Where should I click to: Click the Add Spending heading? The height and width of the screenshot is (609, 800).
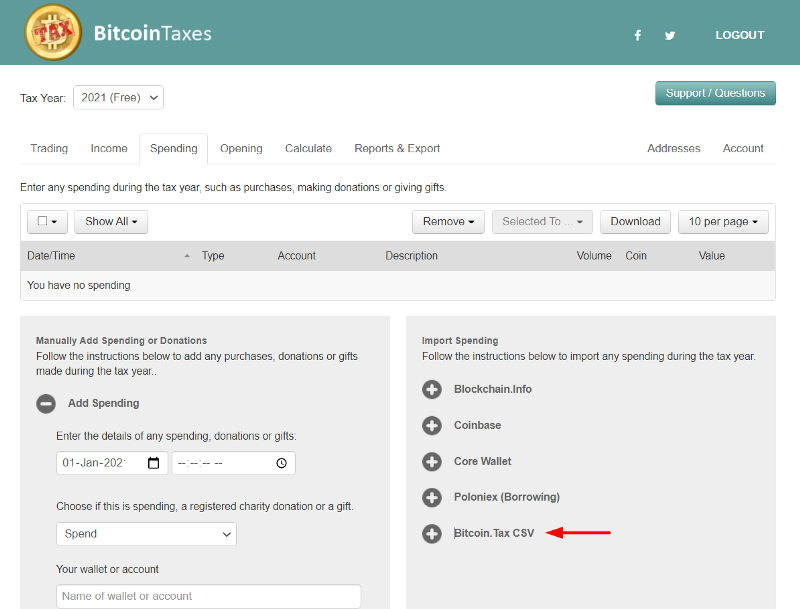click(x=104, y=403)
